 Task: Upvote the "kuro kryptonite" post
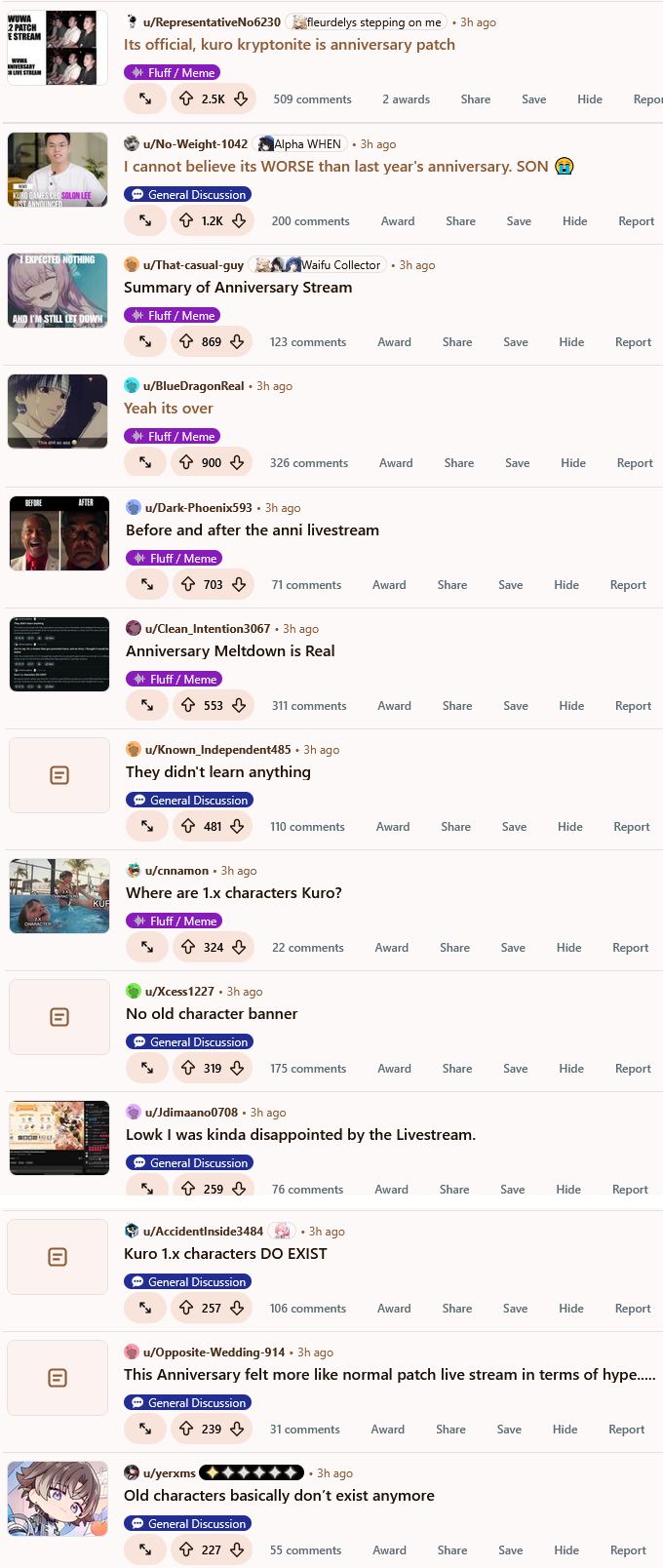click(x=186, y=98)
